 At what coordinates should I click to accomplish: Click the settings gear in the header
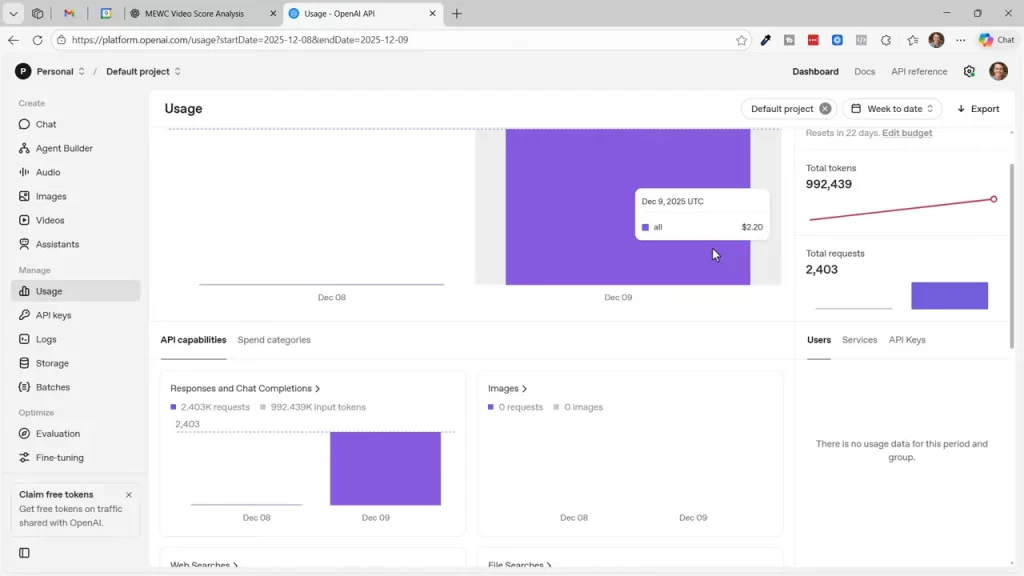click(968, 71)
